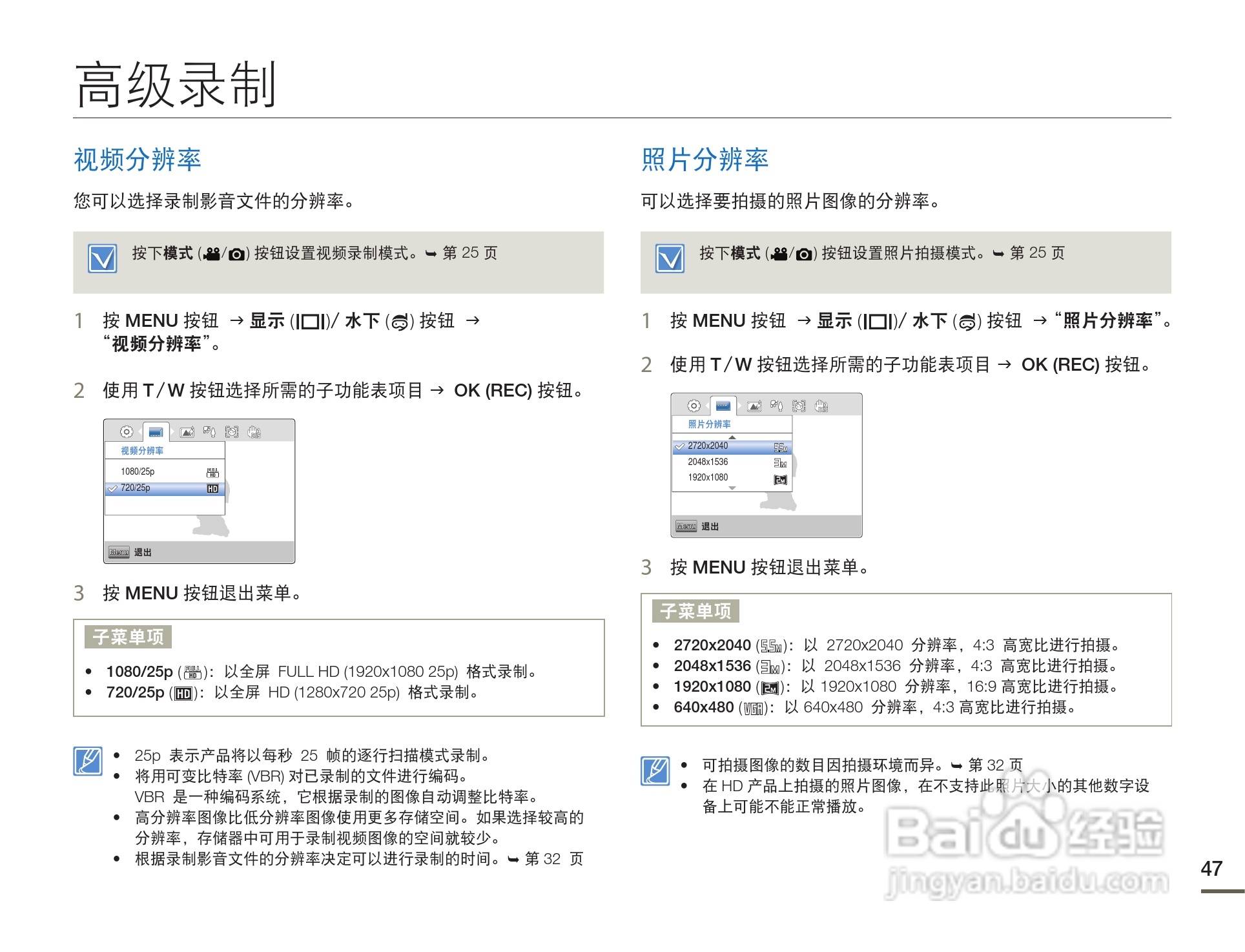Click the scene landscape icon in 视频分辨率 menu screen
This screenshot has height=952, width=1245.
point(187,432)
